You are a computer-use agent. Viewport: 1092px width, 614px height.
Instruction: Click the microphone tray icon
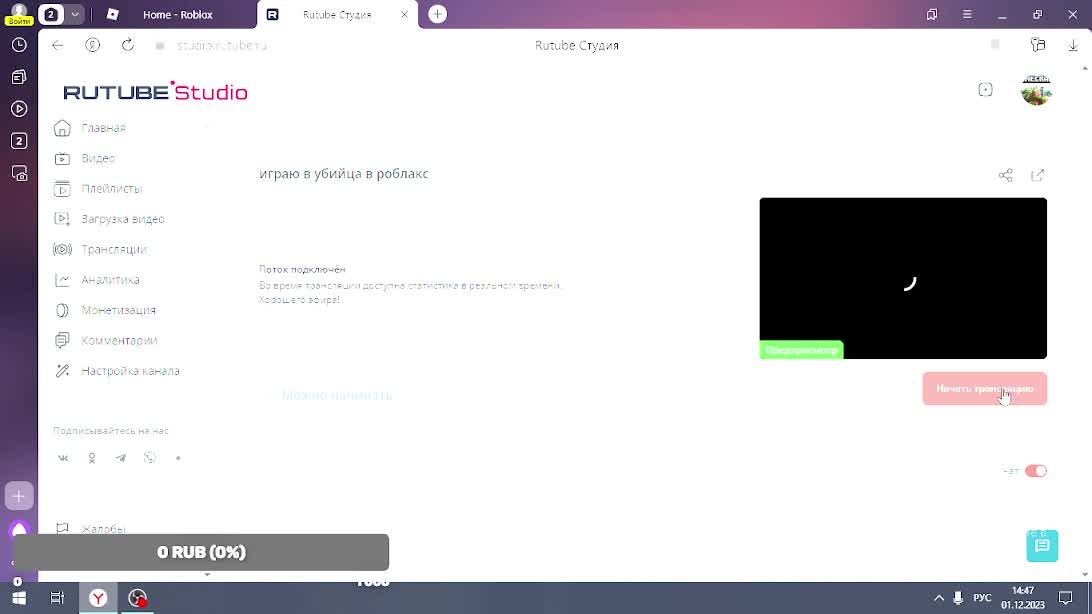(958, 598)
